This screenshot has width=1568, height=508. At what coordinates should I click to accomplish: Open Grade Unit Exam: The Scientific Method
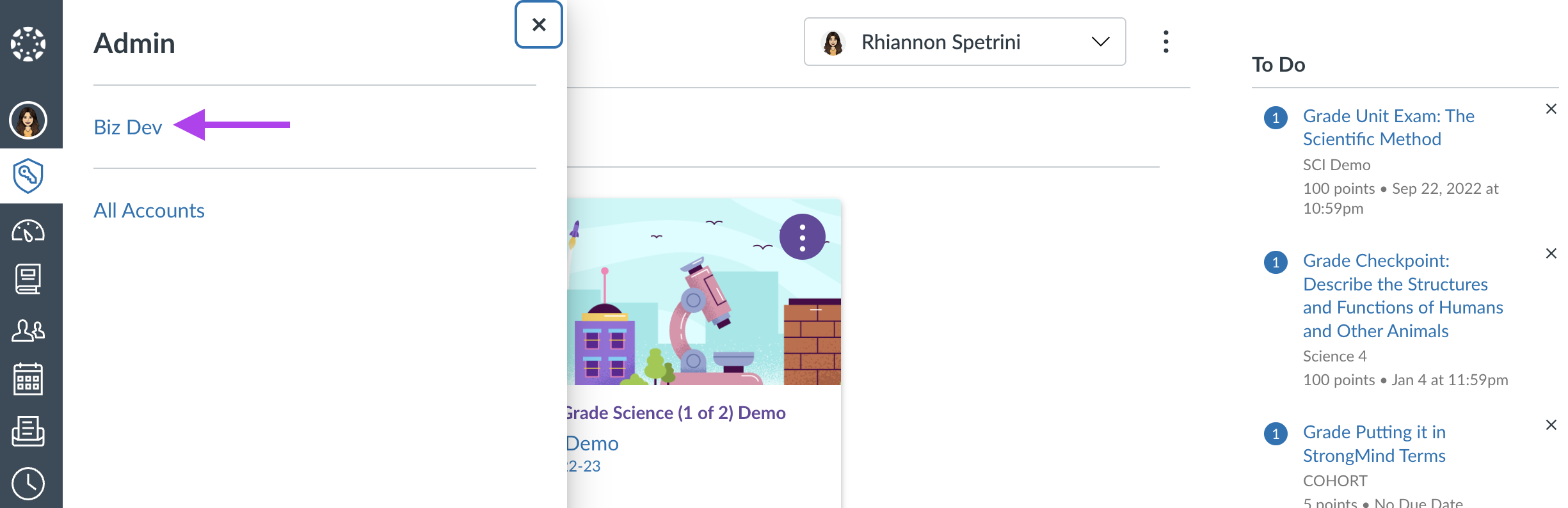(x=1388, y=127)
